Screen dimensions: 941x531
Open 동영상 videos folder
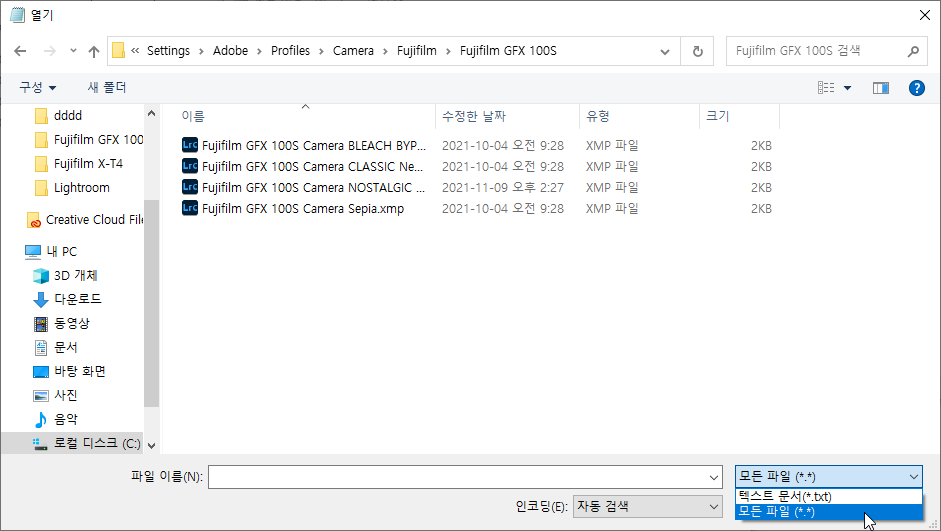[x=61, y=323]
